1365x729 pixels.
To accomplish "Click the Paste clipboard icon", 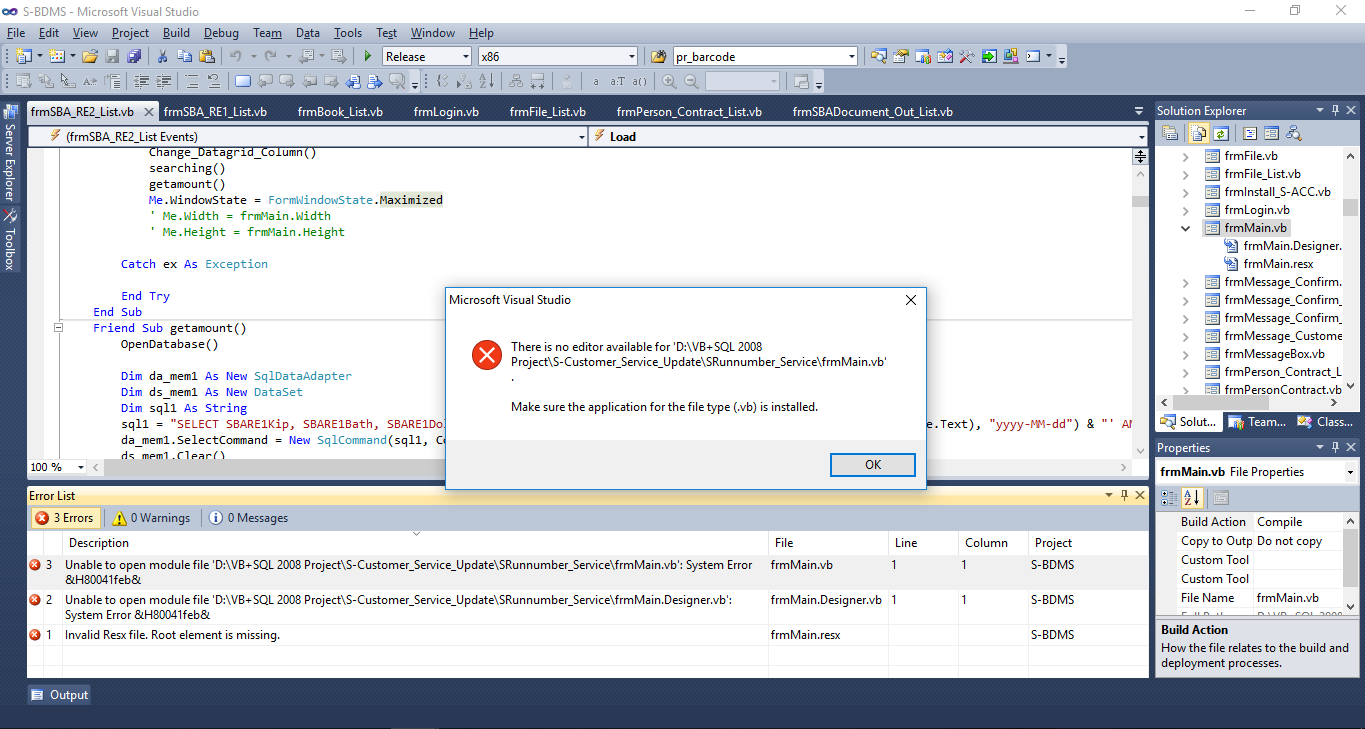I will [x=206, y=56].
